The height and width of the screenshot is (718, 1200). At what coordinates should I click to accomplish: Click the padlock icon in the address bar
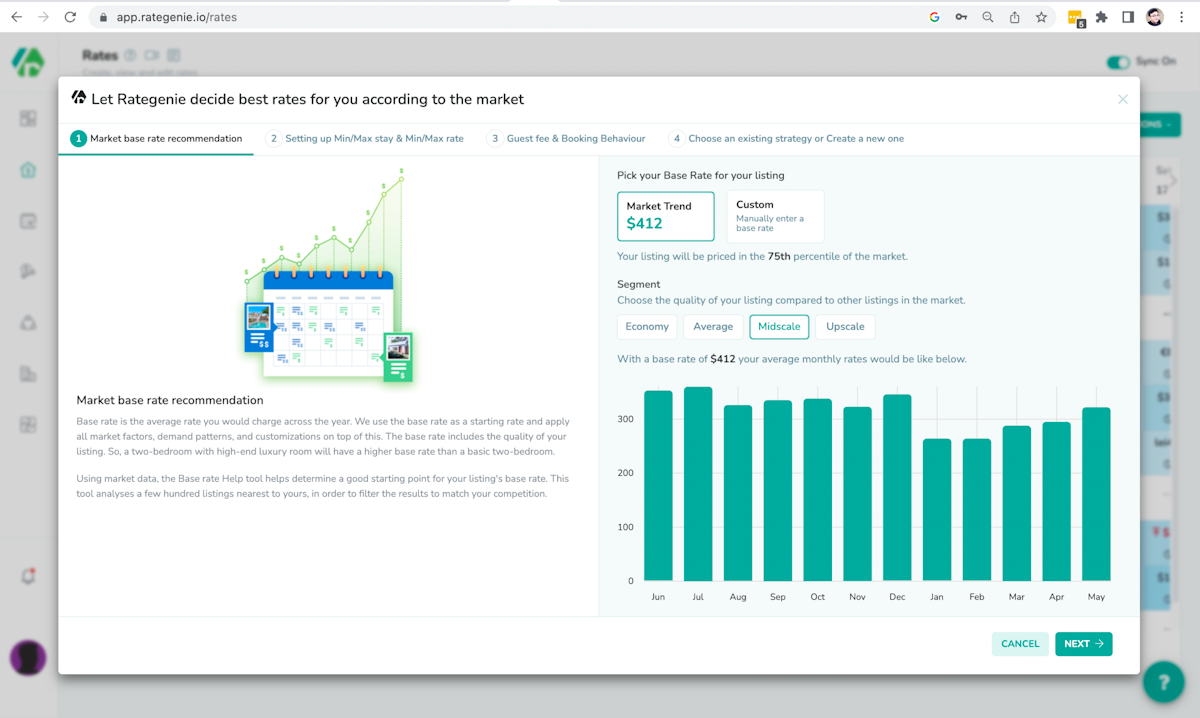coord(103,17)
